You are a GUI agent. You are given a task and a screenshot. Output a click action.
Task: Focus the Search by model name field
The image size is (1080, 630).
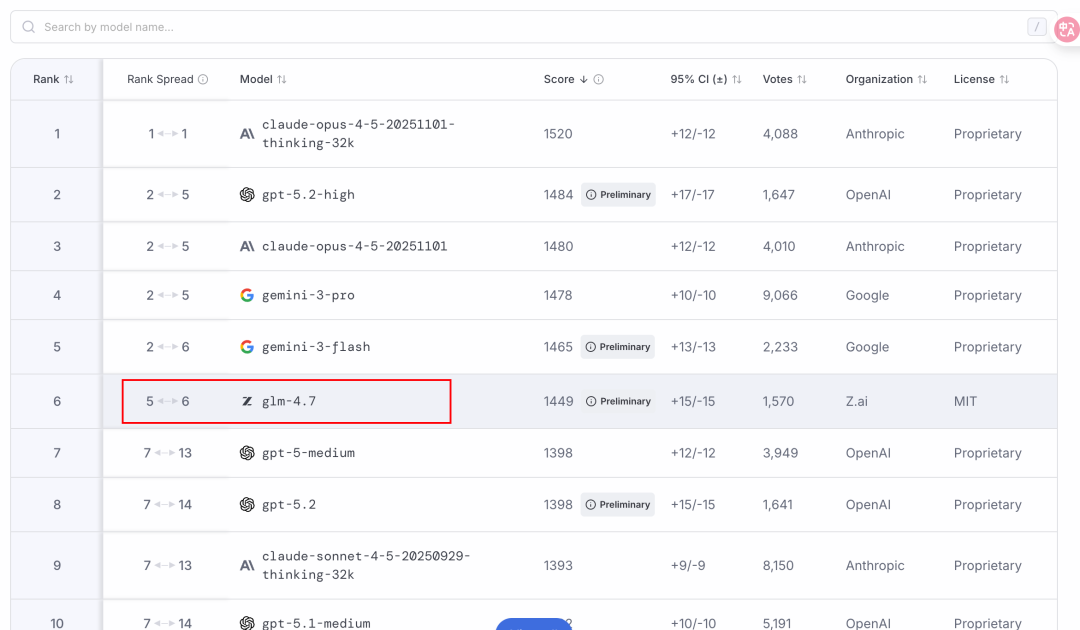534,27
